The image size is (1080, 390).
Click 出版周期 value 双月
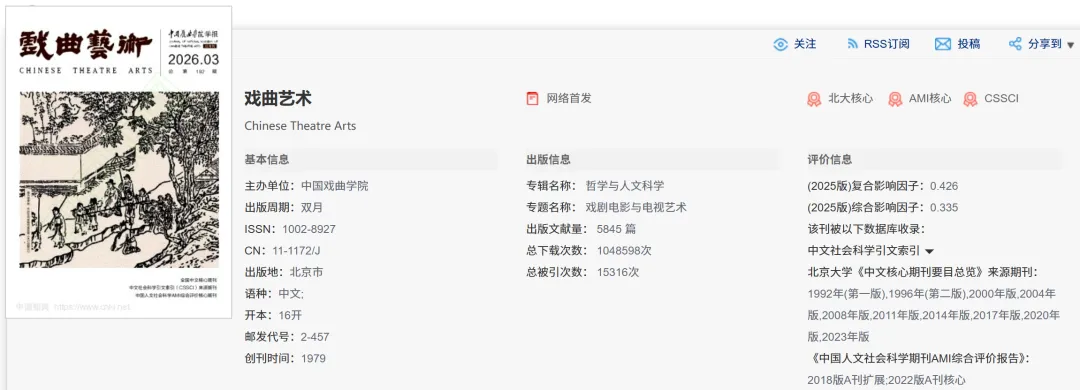tap(312, 207)
